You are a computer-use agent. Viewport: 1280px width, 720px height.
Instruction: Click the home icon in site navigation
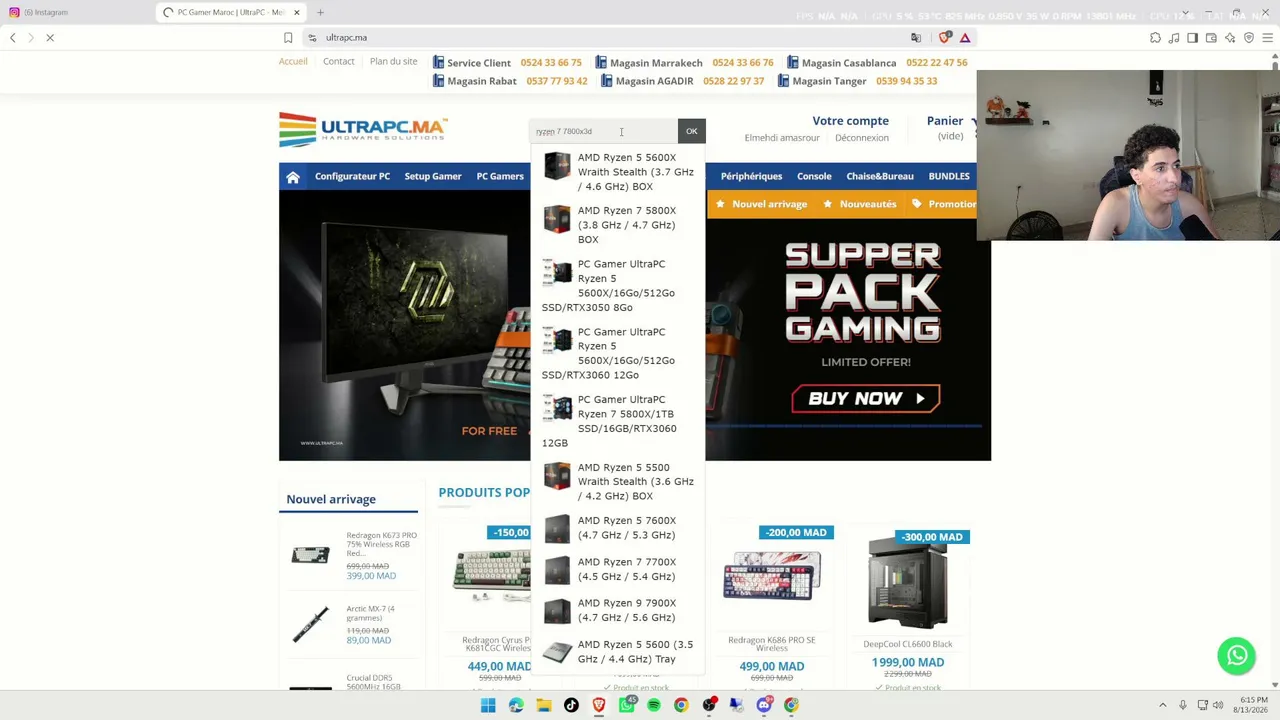pos(293,177)
